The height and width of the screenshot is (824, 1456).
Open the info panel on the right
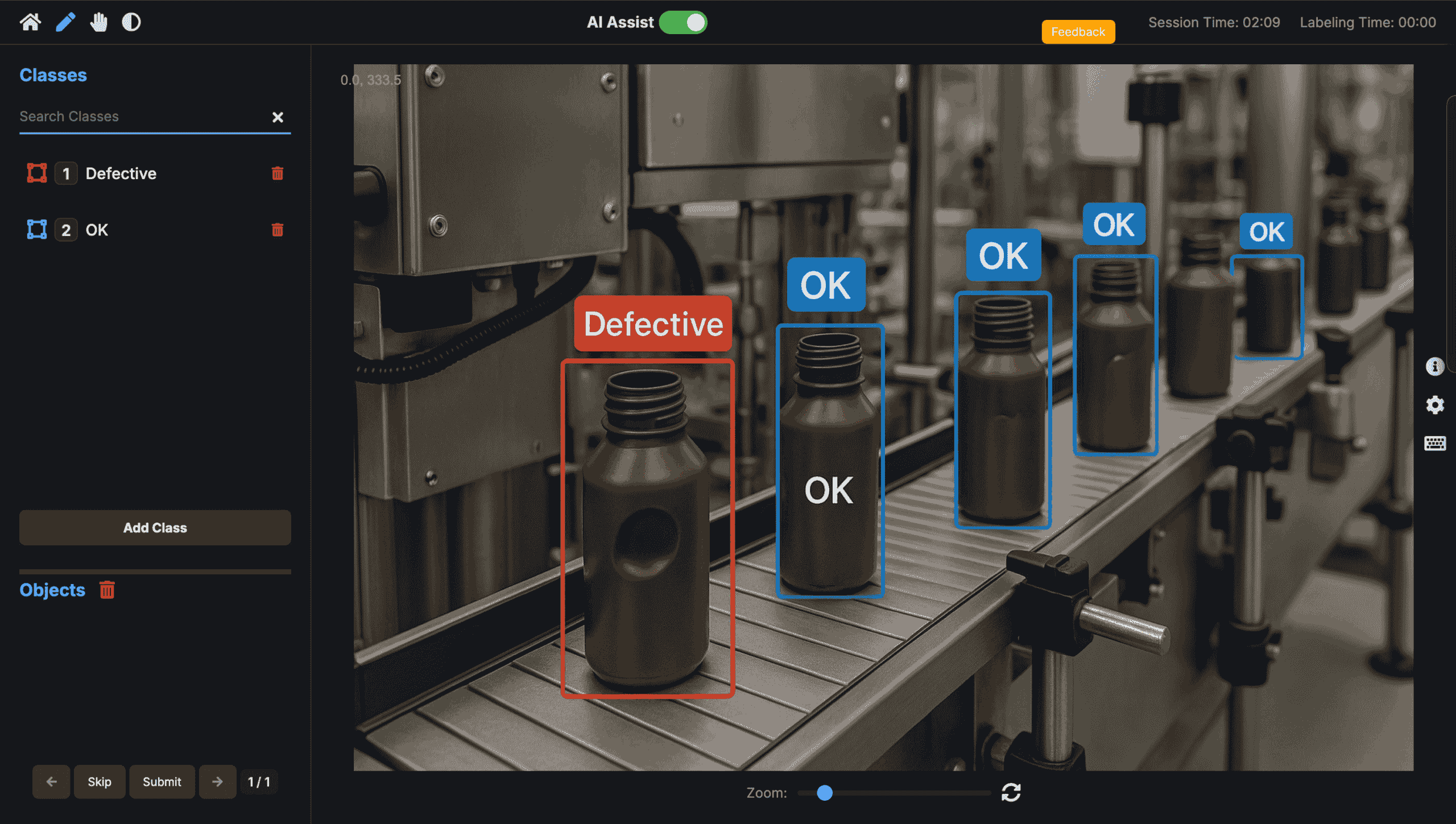(1436, 367)
